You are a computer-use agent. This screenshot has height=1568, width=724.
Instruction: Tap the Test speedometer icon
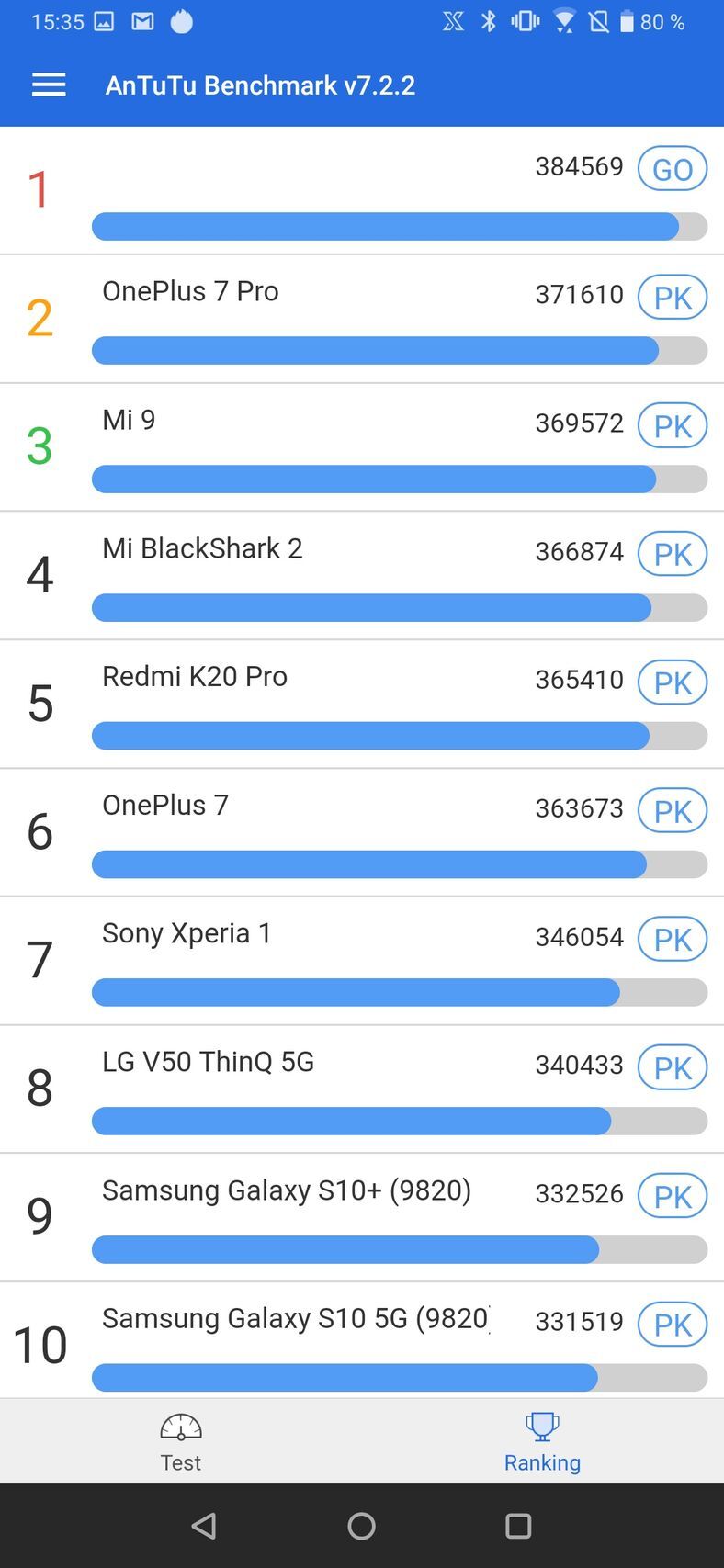[x=180, y=1427]
